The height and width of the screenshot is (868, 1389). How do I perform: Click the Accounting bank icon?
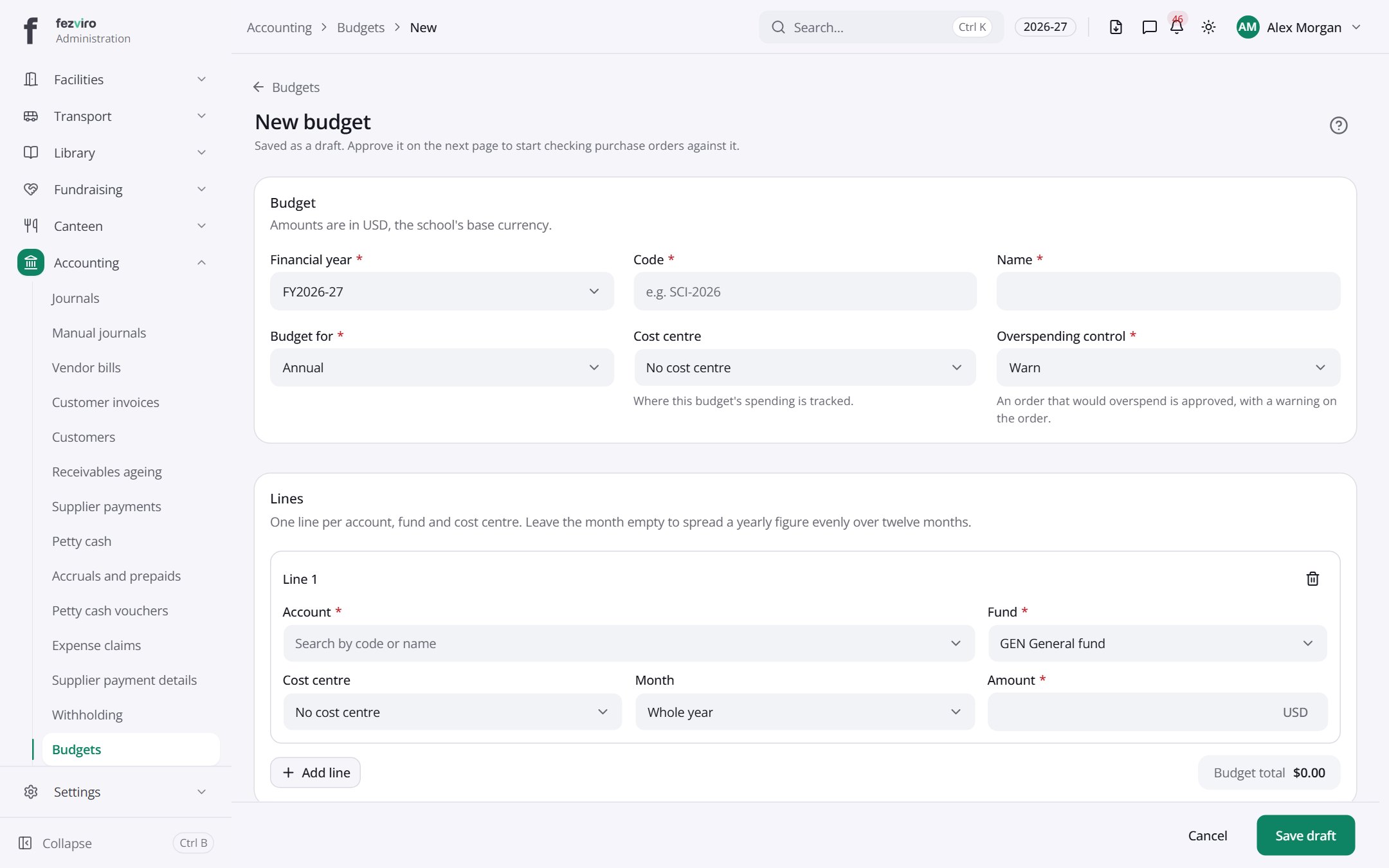31,262
